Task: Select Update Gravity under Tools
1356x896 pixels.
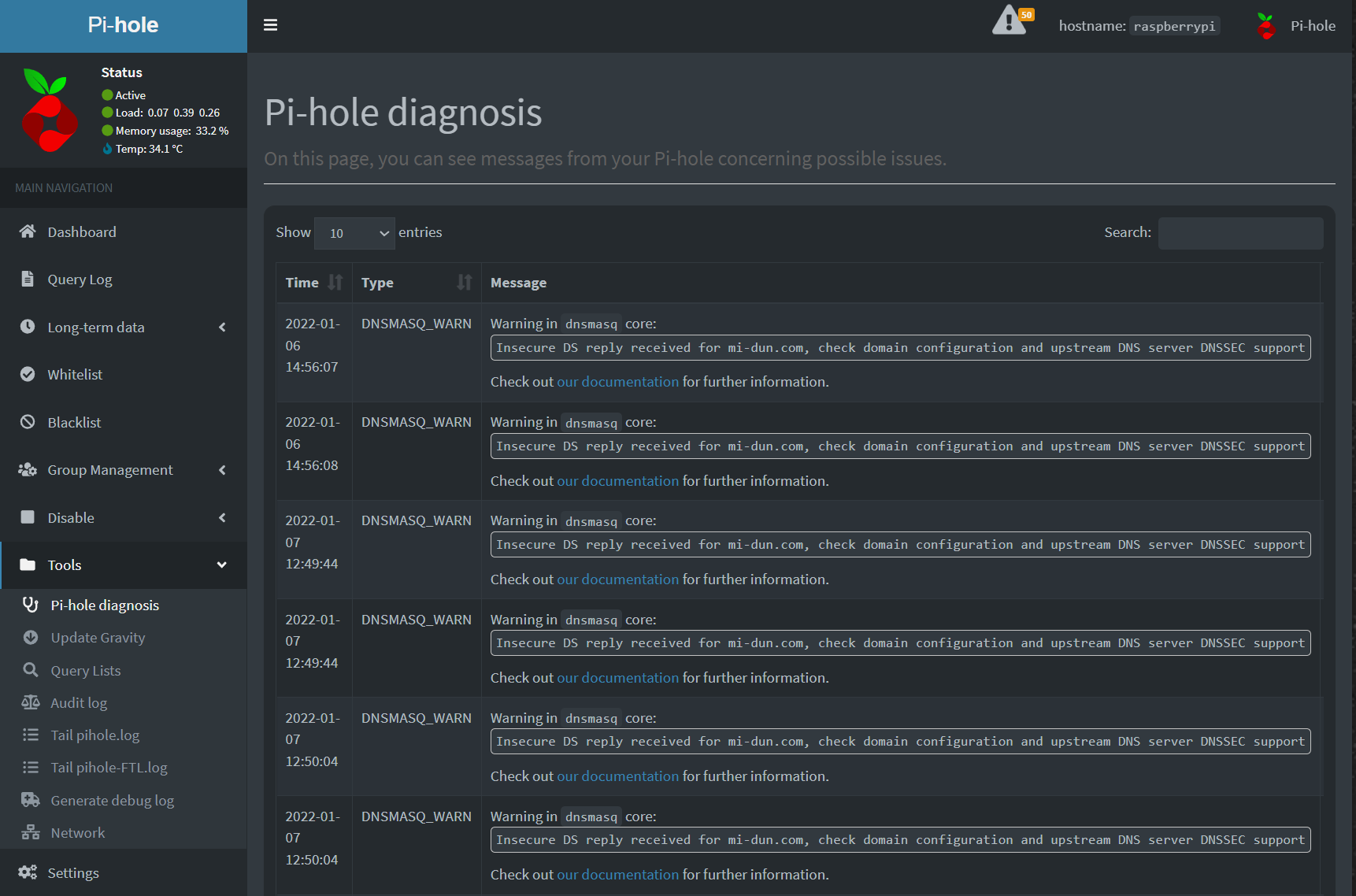Action: click(x=98, y=638)
